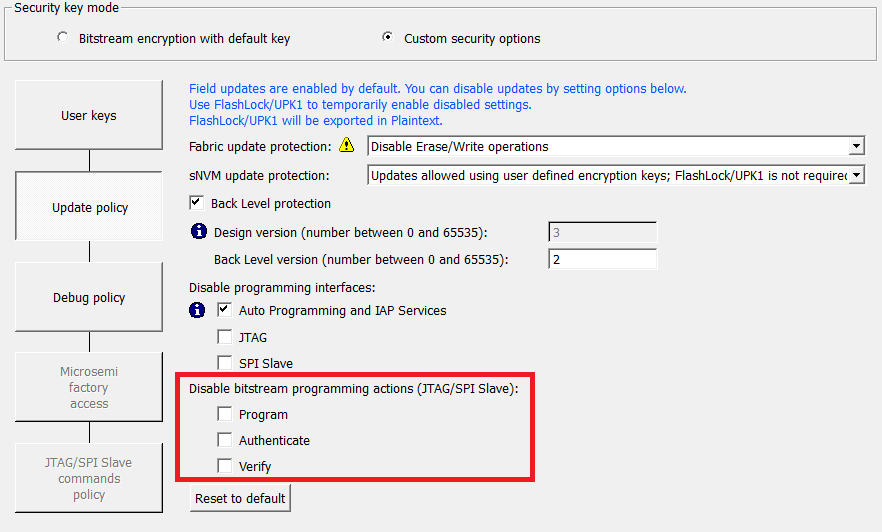Open Fabric update protection dropdown

tap(856, 147)
